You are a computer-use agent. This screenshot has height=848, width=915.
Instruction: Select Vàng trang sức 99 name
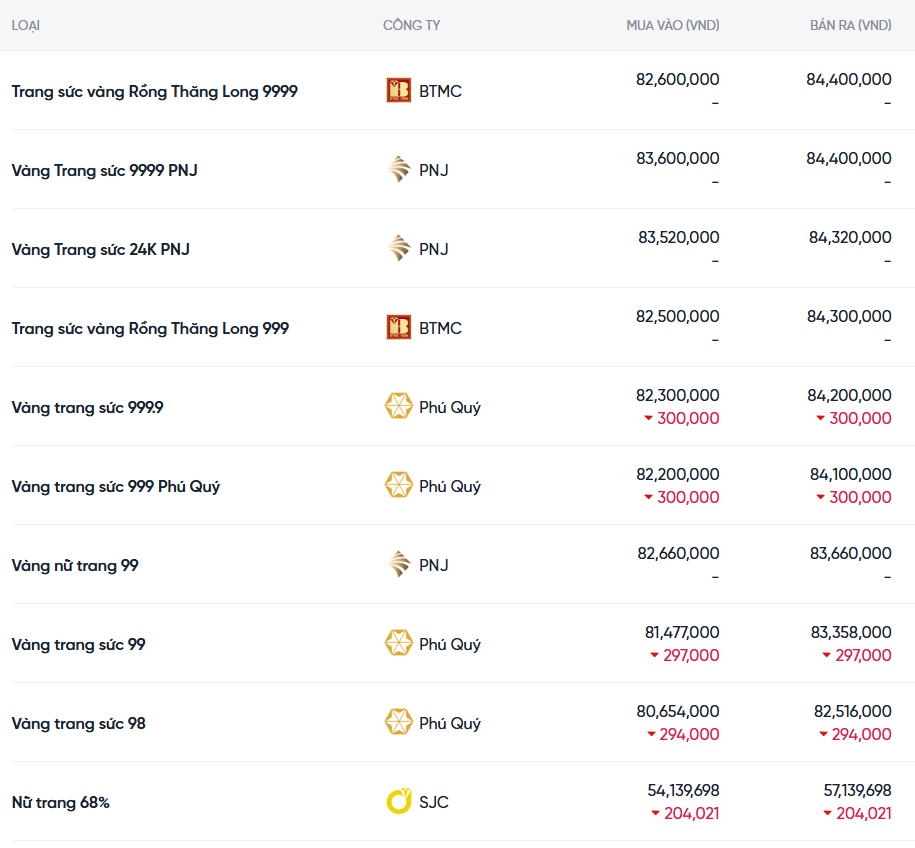click(x=78, y=644)
